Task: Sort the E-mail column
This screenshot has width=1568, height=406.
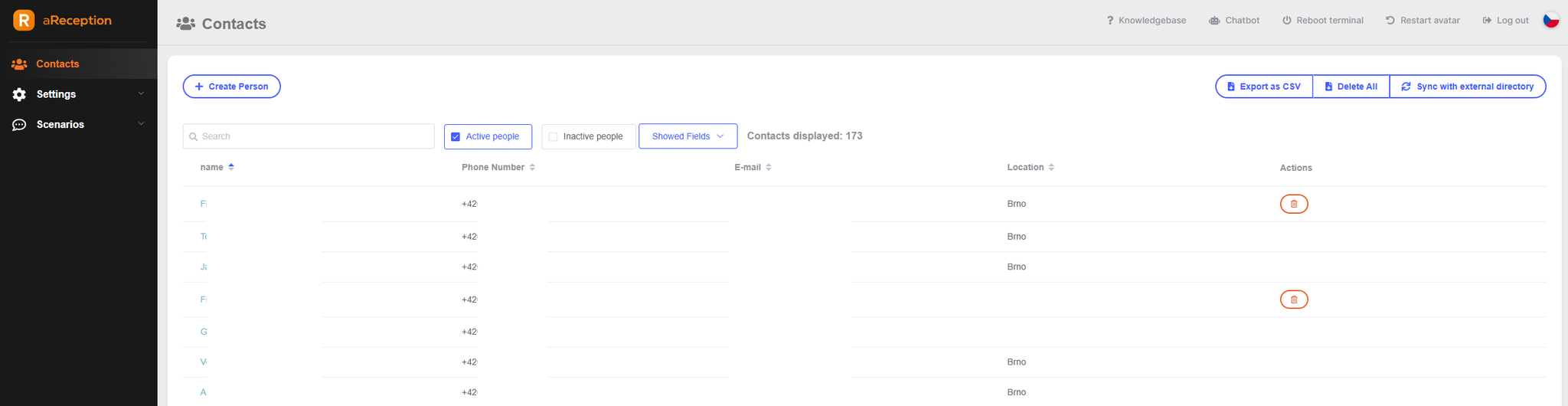Action: (769, 167)
